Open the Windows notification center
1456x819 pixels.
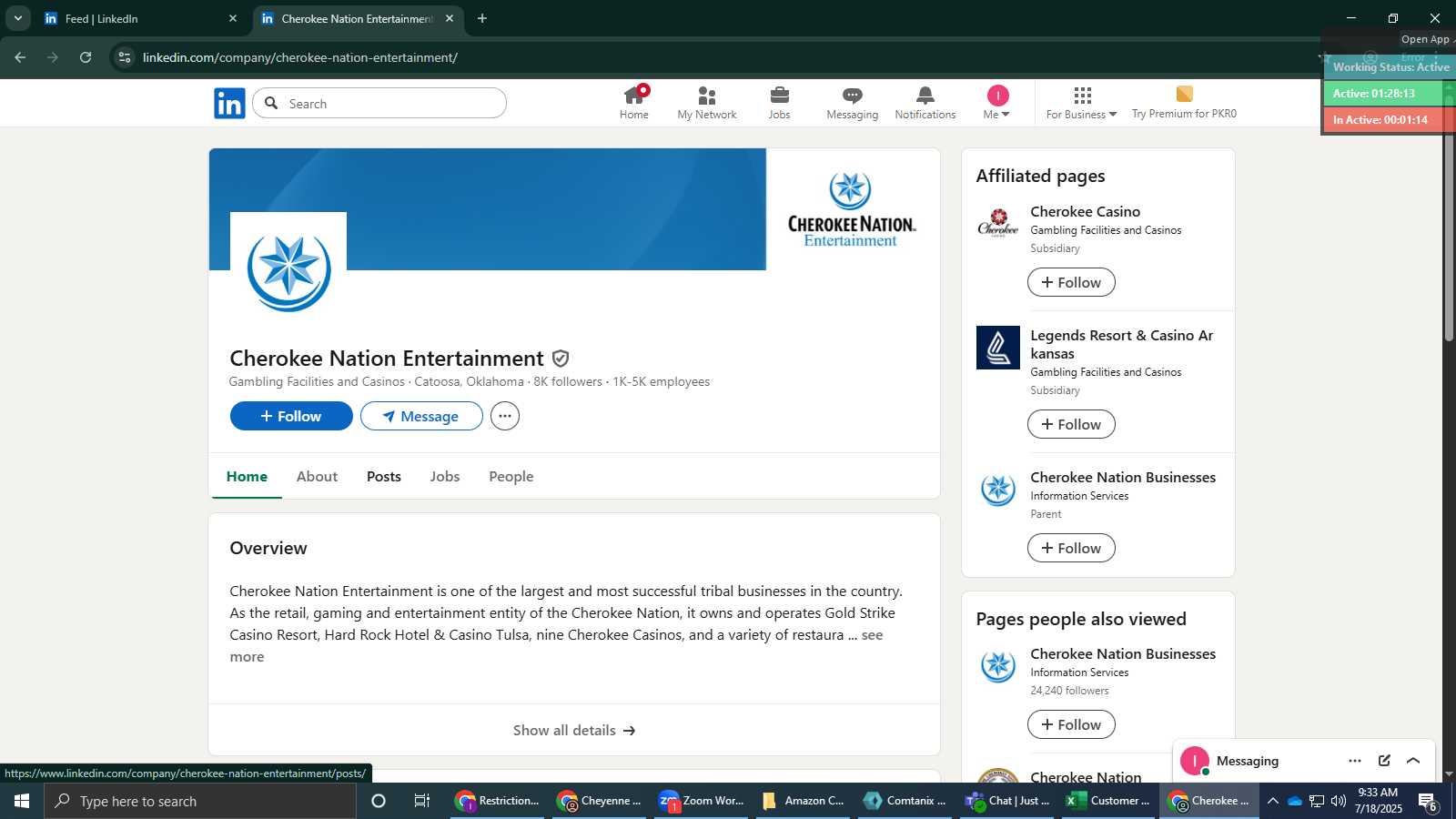pos(1428,801)
